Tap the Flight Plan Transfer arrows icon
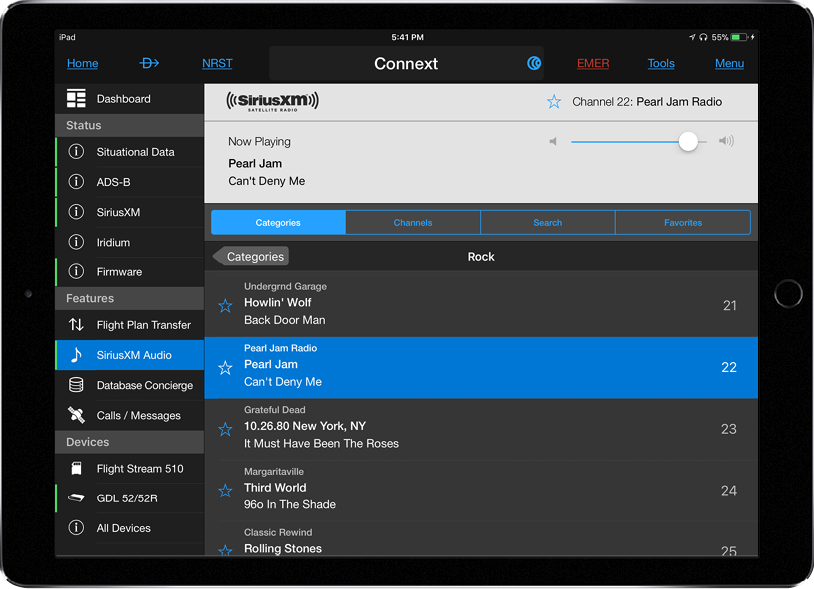 [76, 325]
